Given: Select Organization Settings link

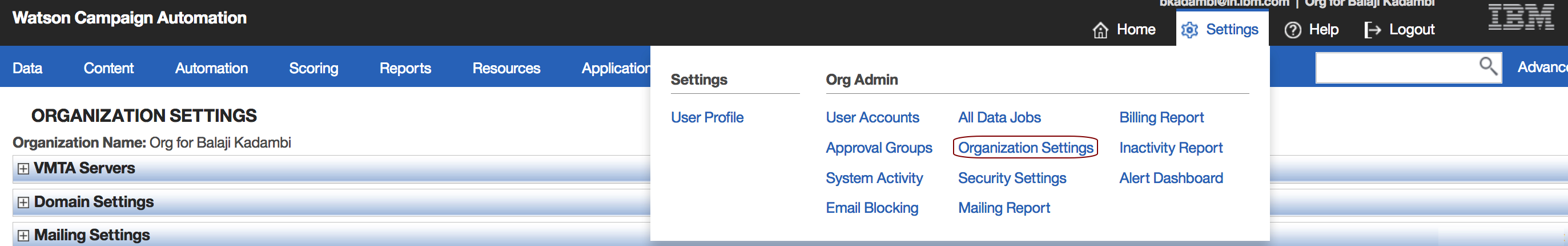Looking at the screenshot, I should click(x=1026, y=148).
